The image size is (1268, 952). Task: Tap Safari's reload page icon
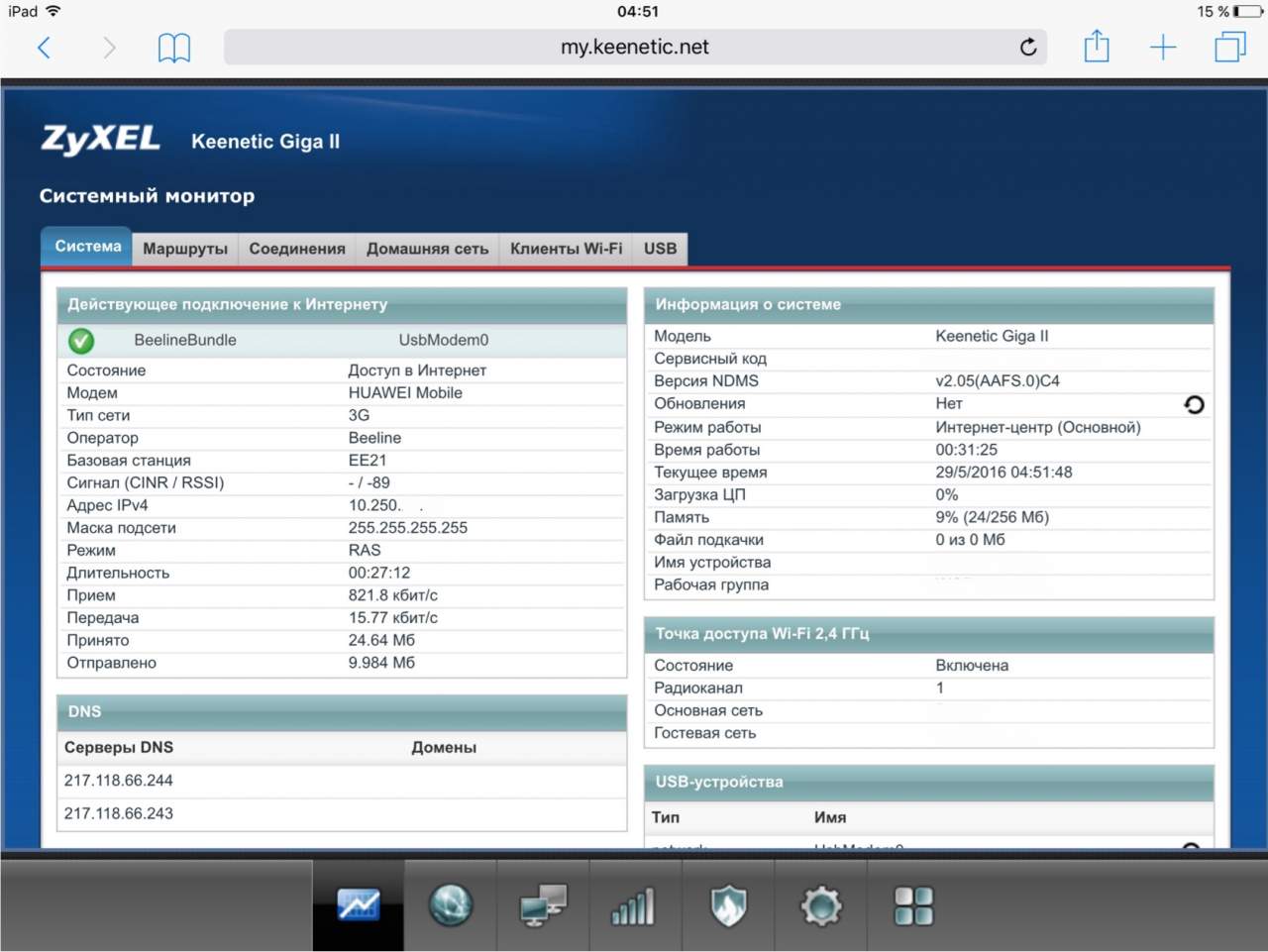point(1028,48)
